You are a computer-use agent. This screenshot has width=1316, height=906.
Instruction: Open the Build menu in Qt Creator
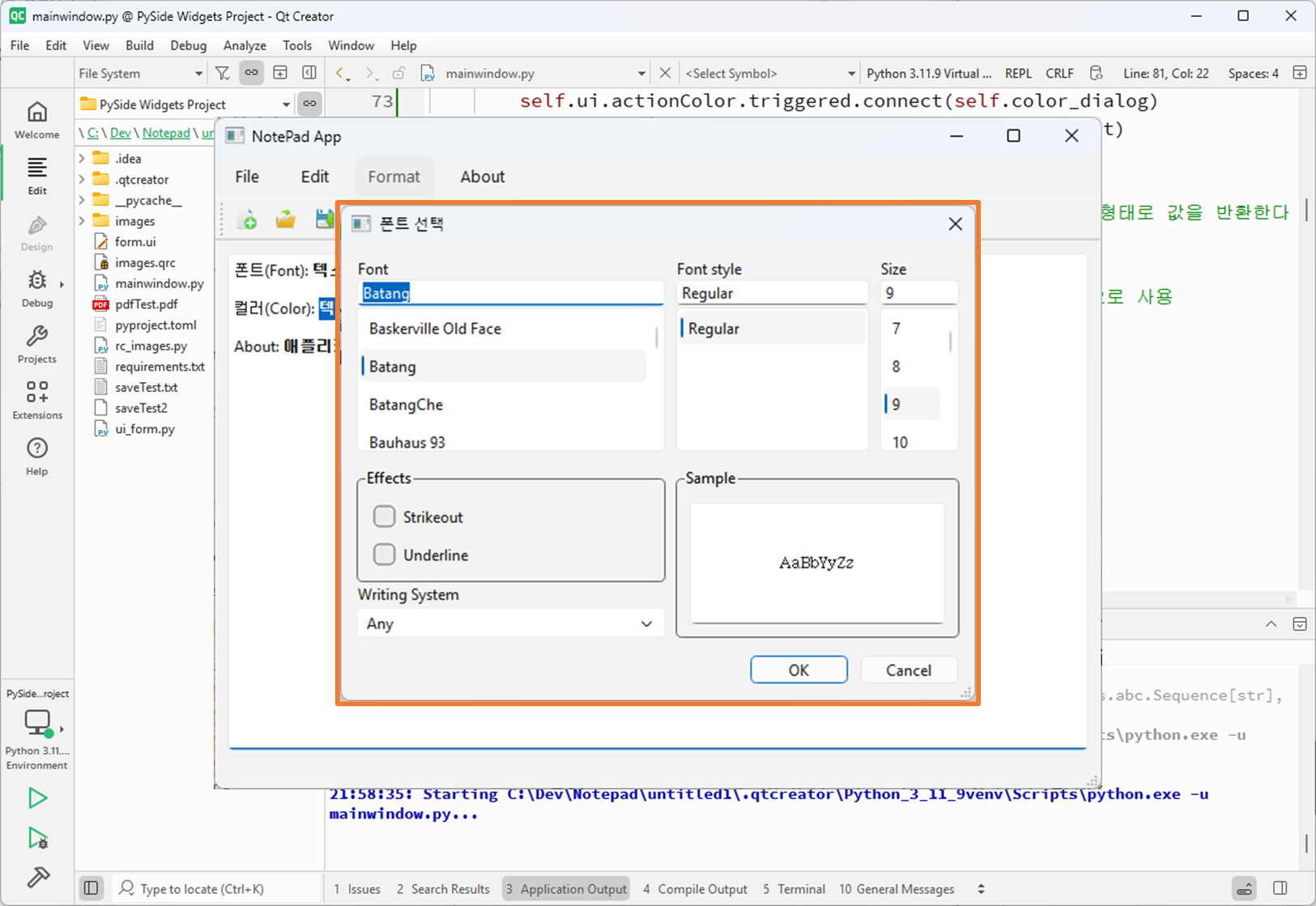click(x=139, y=45)
